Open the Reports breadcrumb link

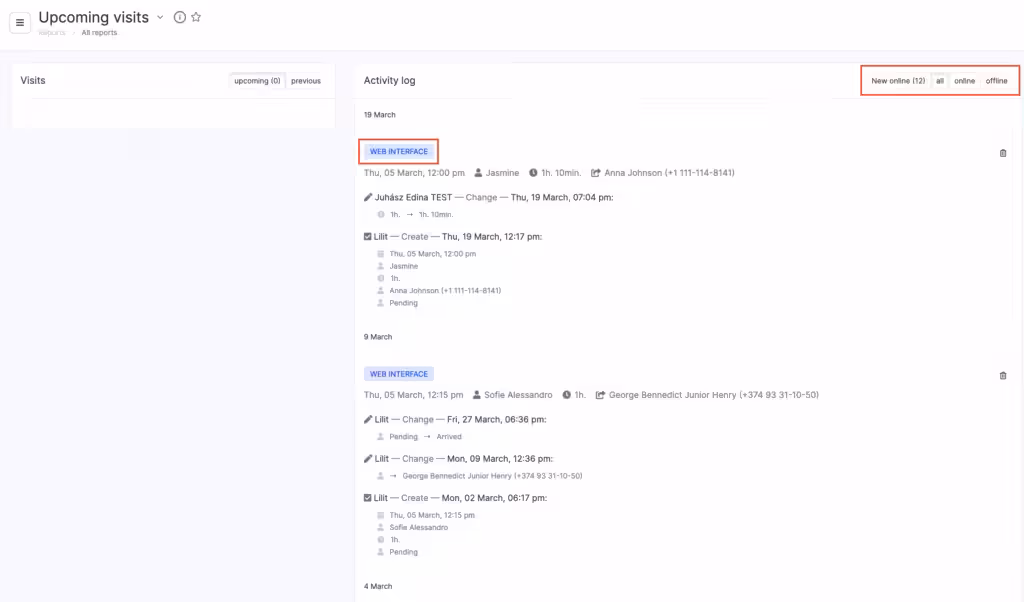click(x=52, y=33)
